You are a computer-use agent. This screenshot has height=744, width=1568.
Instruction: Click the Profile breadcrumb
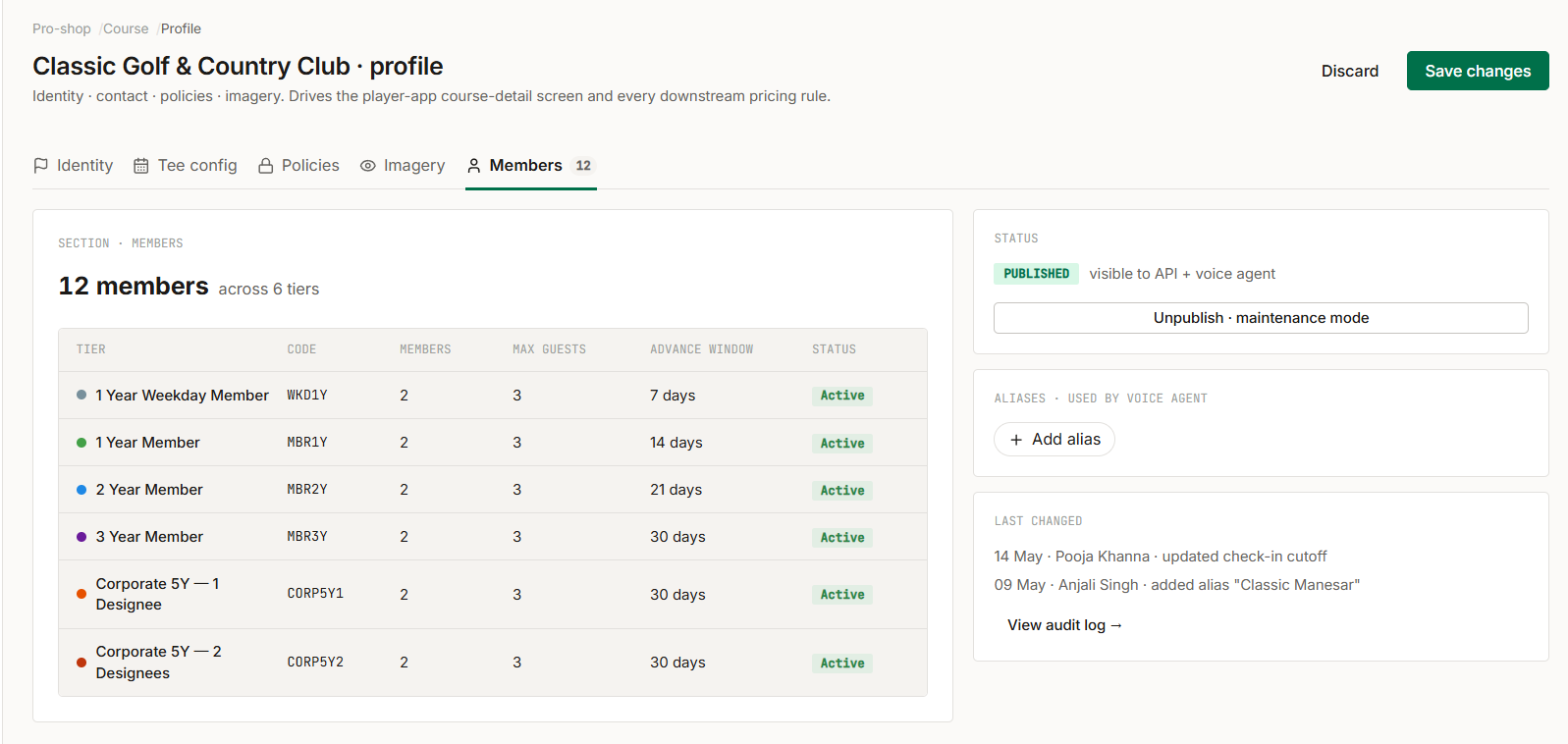click(181, 28)
